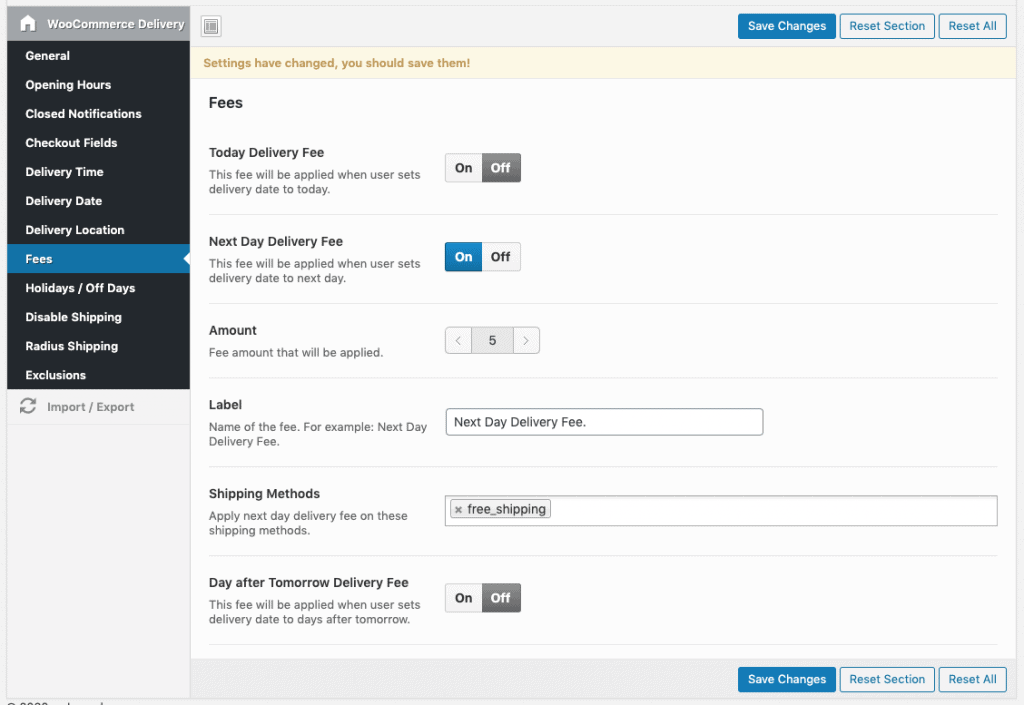Click the Label text field
This screenshot has width=1024, height=705.
point(603,422)
